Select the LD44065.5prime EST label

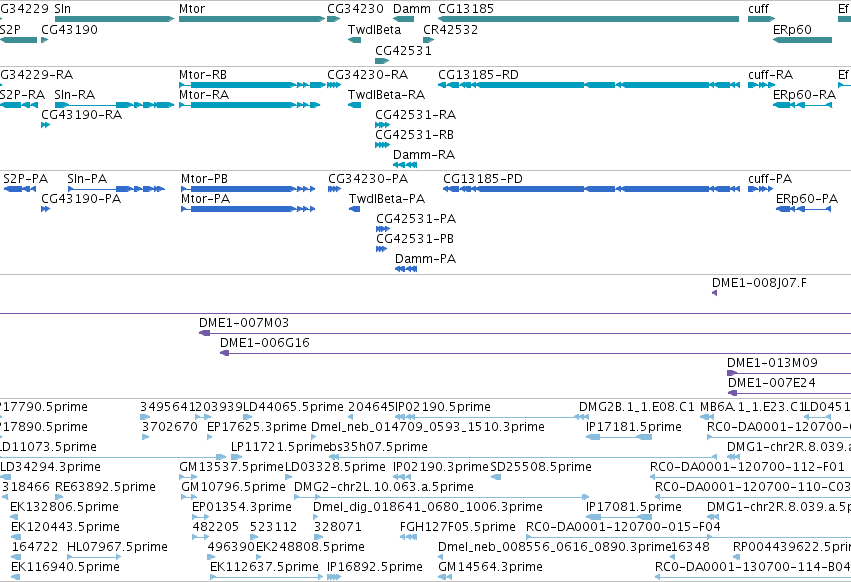[294, 407]
